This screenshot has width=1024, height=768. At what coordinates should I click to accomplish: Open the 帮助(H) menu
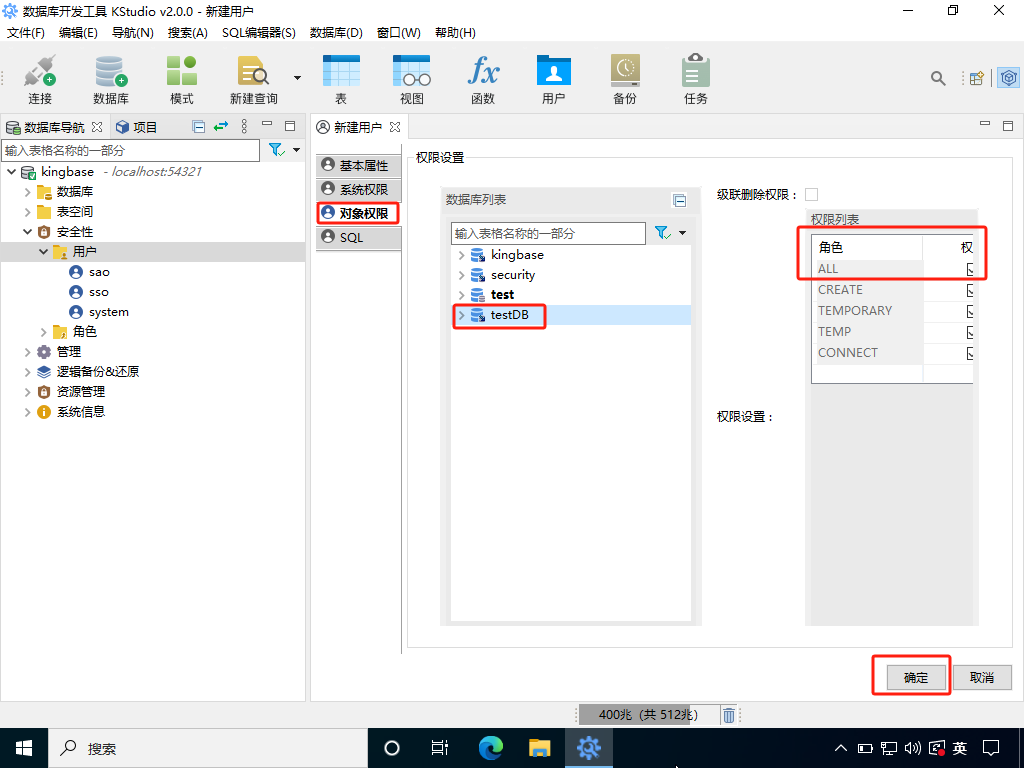(455, 33)
